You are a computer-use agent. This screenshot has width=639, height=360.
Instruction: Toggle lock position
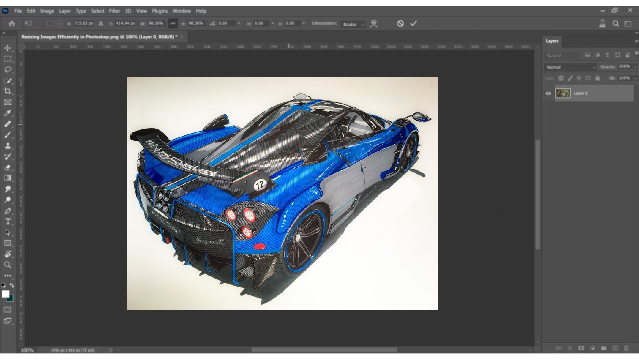point(579,78)
